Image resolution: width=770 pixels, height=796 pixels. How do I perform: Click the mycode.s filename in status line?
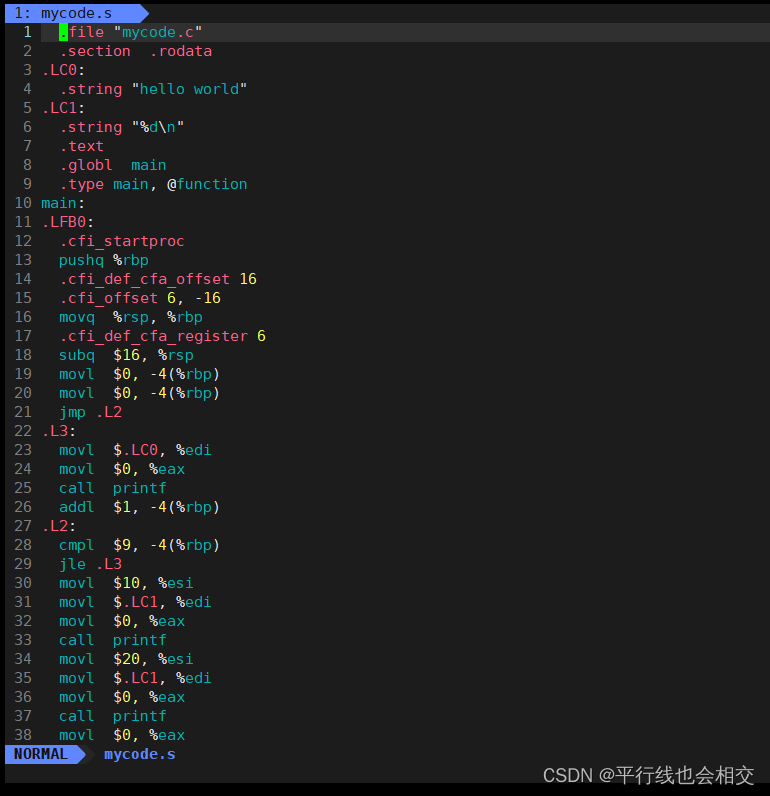[x=140, y=754]
